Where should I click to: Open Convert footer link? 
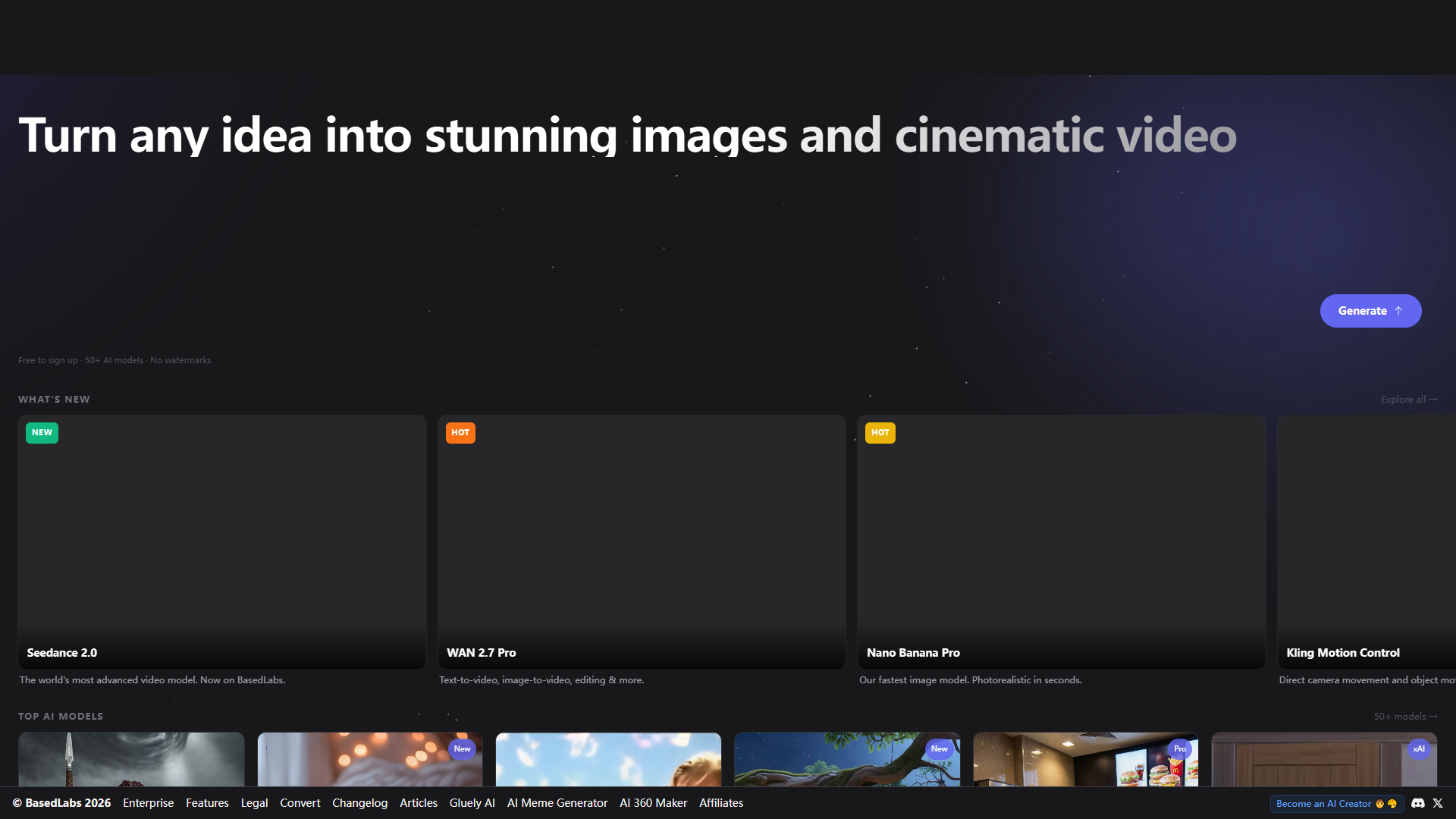click(x=300, y=803)
